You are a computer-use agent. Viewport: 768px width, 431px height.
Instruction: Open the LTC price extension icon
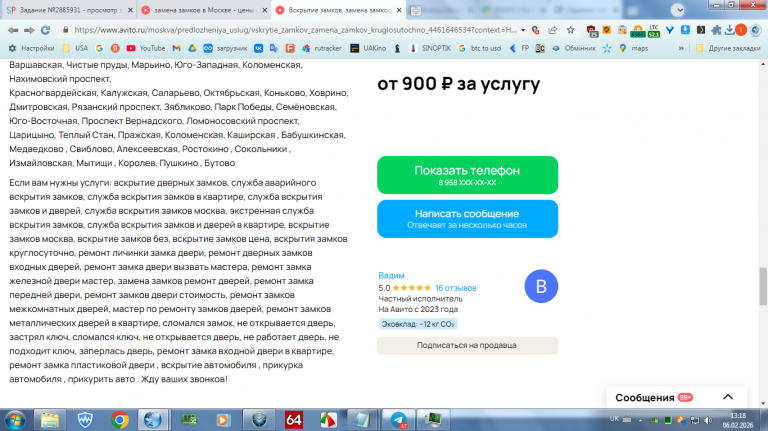pos(654,31)
